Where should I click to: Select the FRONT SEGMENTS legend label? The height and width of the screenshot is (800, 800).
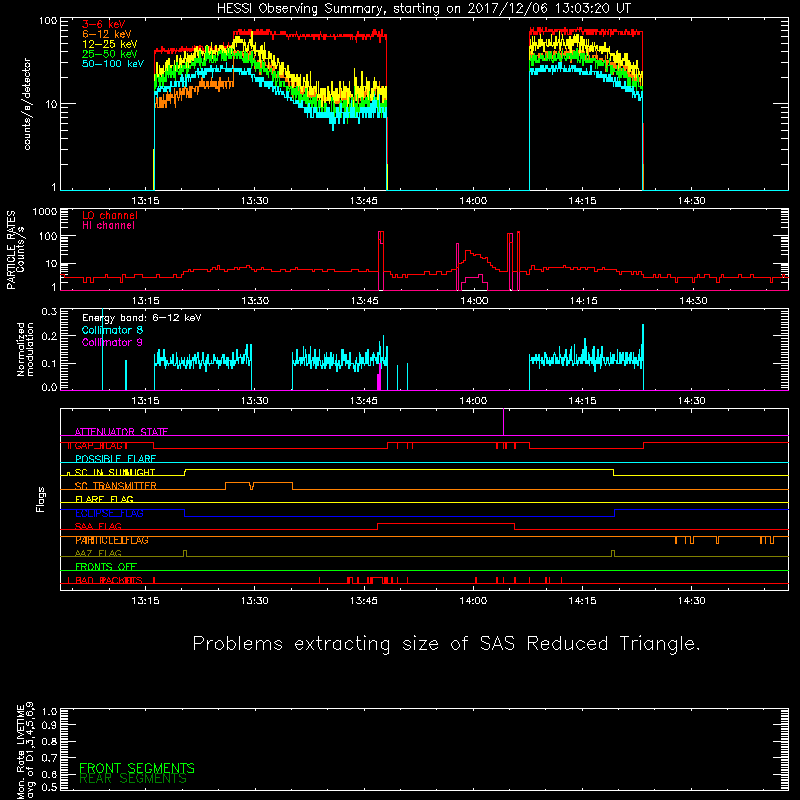(x=137, y=768)
